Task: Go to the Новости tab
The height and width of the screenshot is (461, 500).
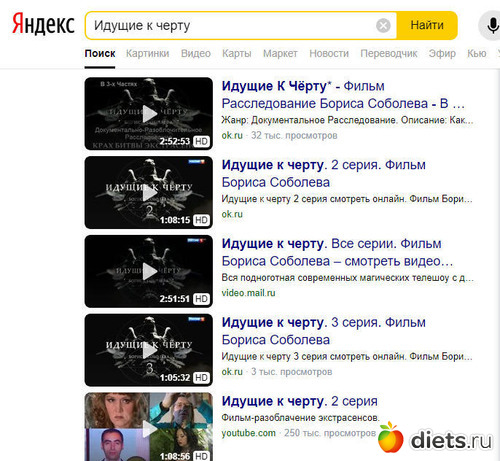Action: (x=329, y=53)
